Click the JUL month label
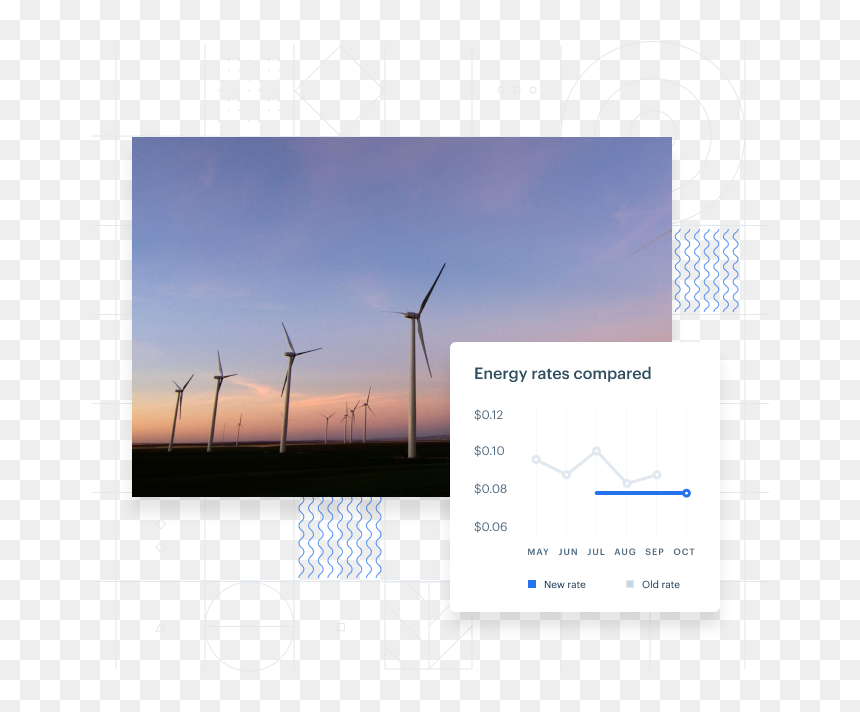 click(596, 552)
